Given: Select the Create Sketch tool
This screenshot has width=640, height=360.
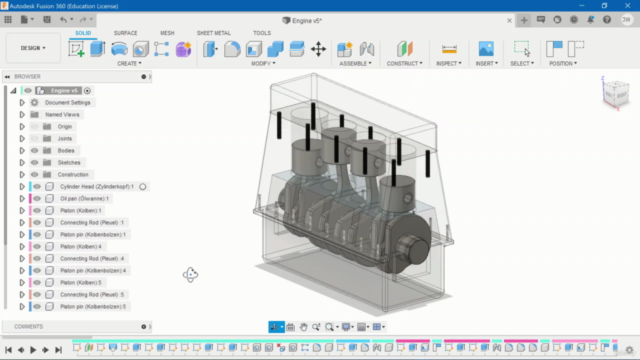Looking at the screenshot, I should (76, 49).
